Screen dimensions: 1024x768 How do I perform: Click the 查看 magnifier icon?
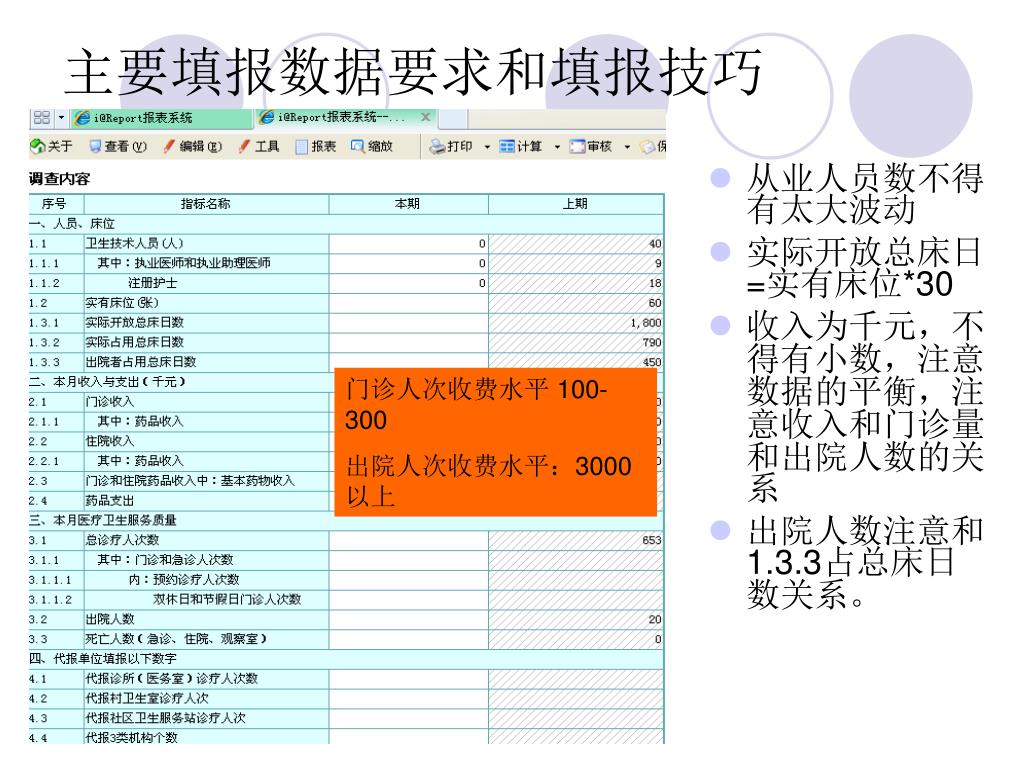coord(96,147)
